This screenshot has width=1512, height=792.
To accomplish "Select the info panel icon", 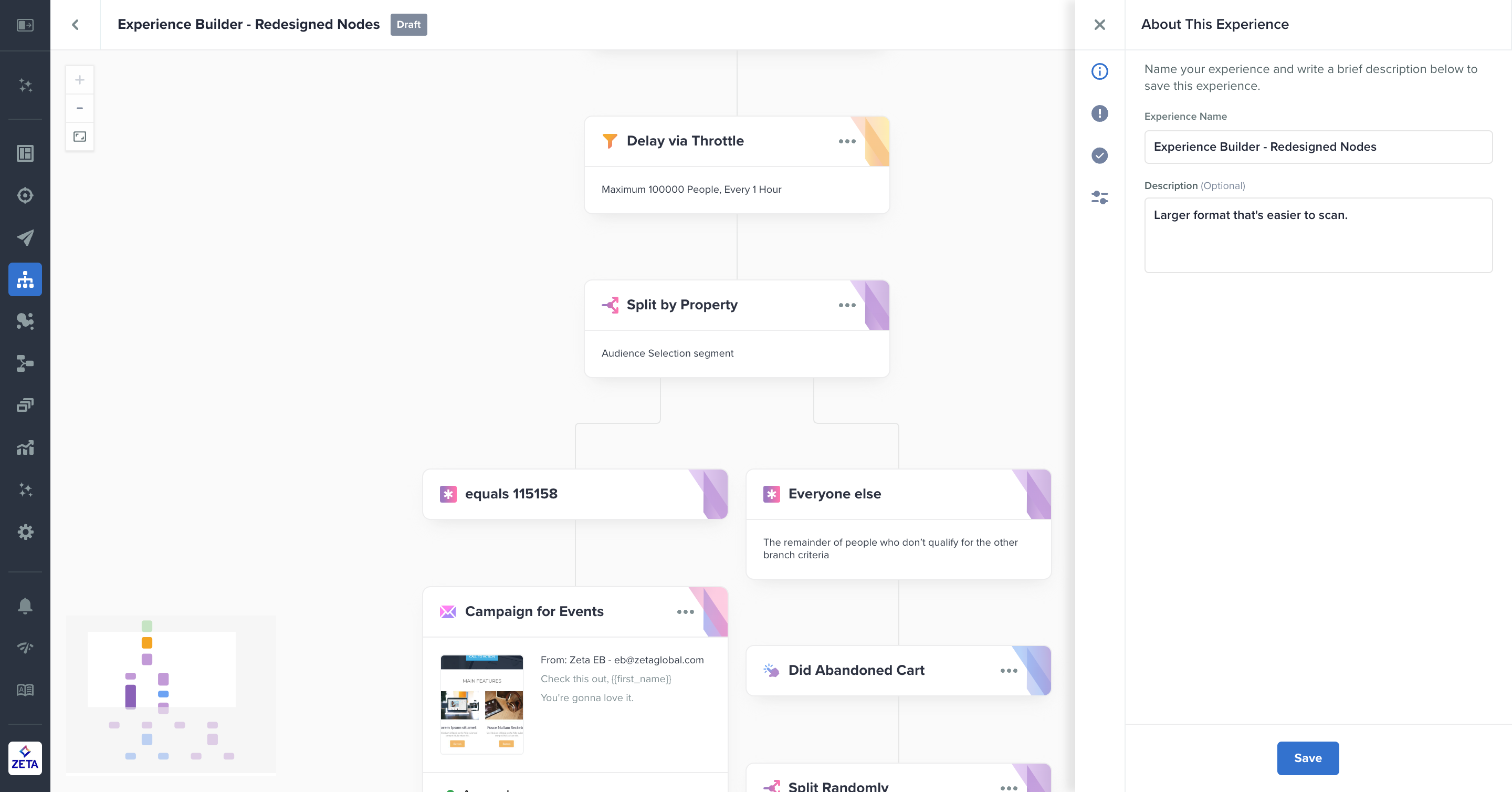I will [x=1099, y=71].
